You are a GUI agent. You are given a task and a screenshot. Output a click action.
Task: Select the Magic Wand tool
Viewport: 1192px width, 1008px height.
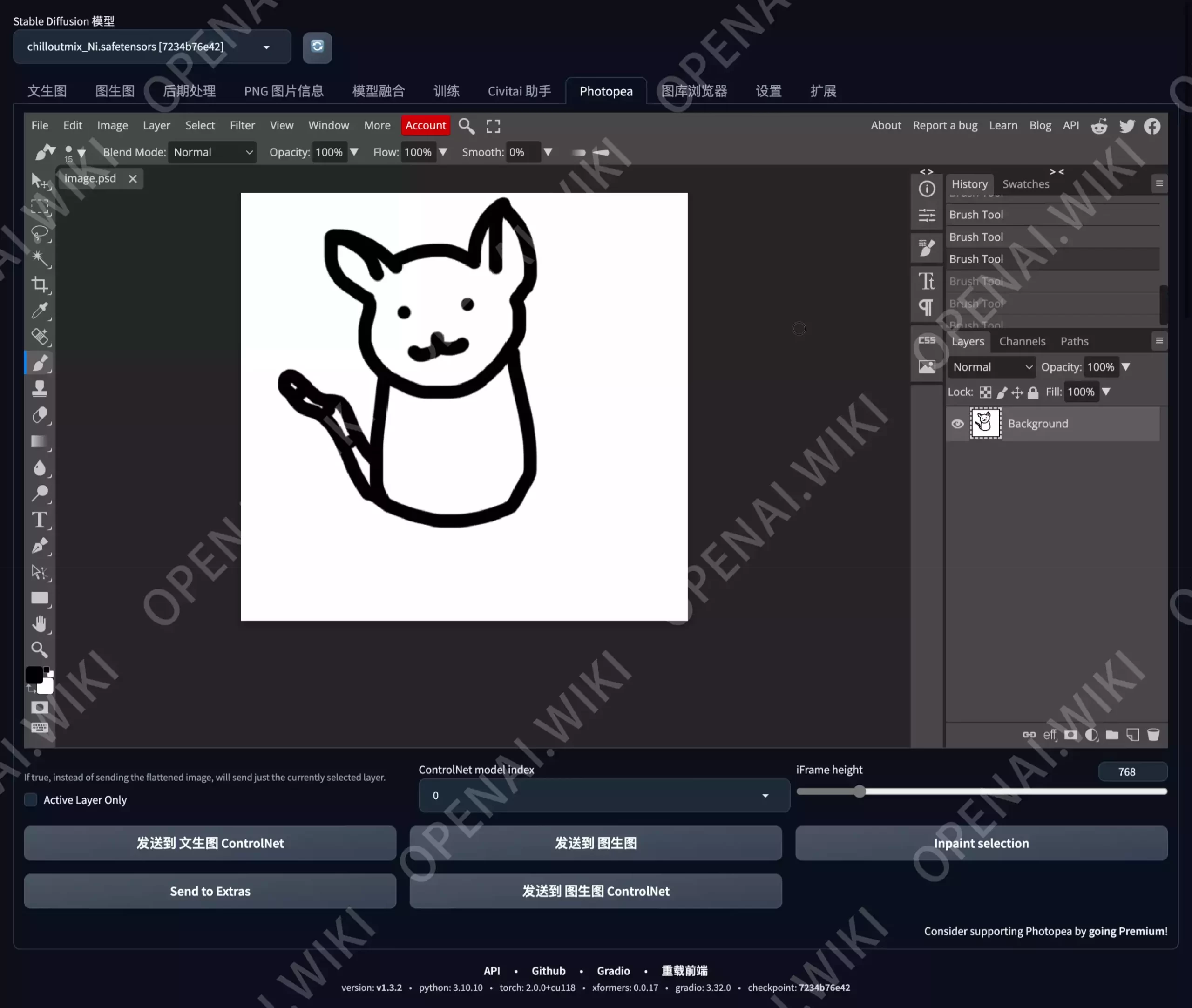[x=40, y=259]
